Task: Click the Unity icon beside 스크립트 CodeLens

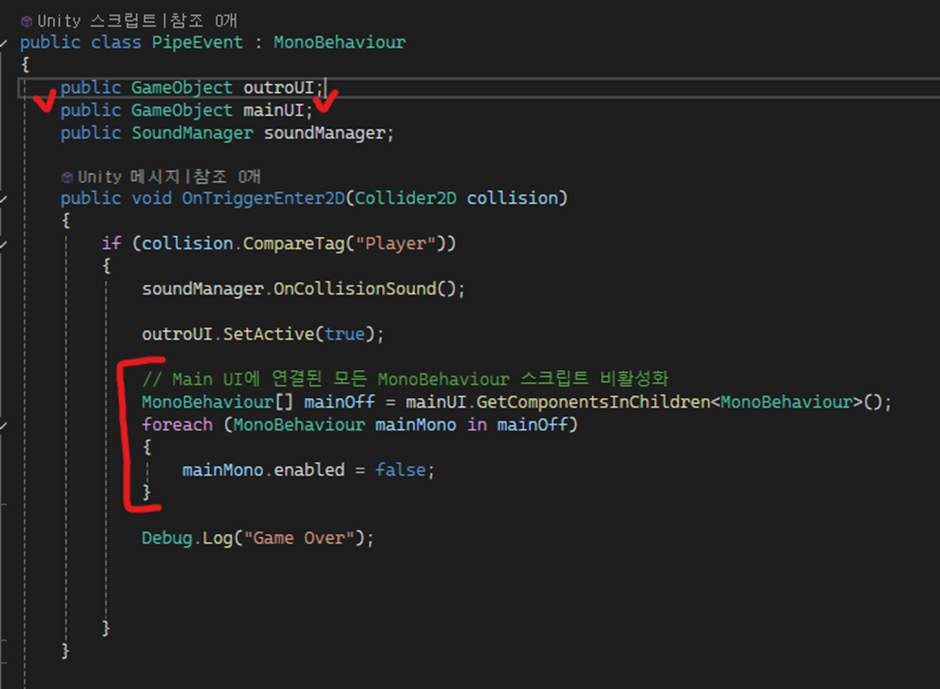Action: coord(26,22)
